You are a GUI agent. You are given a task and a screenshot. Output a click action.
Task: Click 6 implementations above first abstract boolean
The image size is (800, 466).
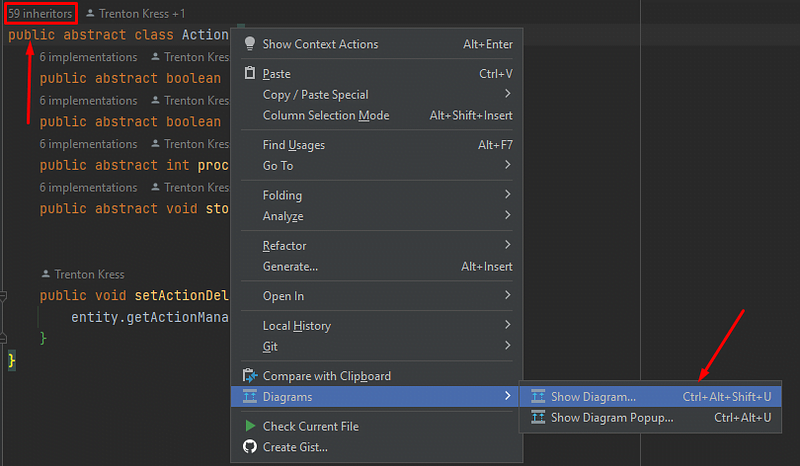coord(88,57)
